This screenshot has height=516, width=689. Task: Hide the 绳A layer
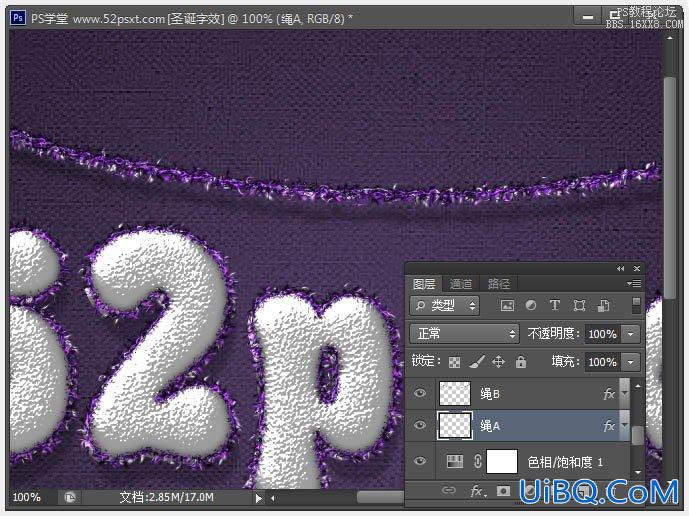(x=420, y=425)
